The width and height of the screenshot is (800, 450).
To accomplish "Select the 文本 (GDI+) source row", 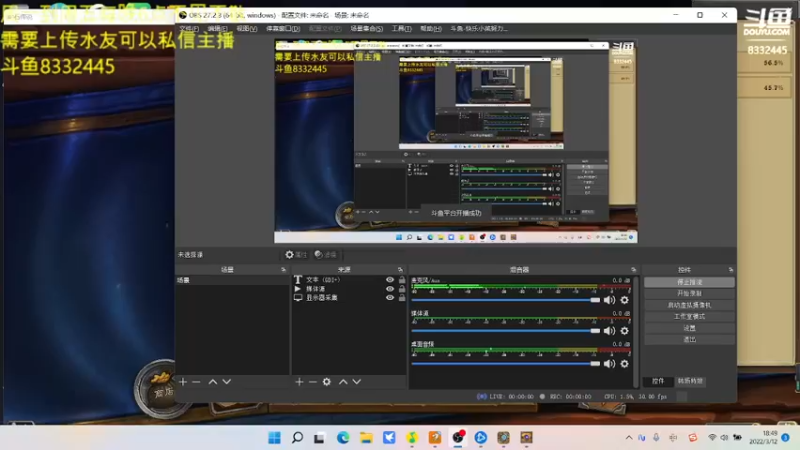I will click(x=349, y=280).
